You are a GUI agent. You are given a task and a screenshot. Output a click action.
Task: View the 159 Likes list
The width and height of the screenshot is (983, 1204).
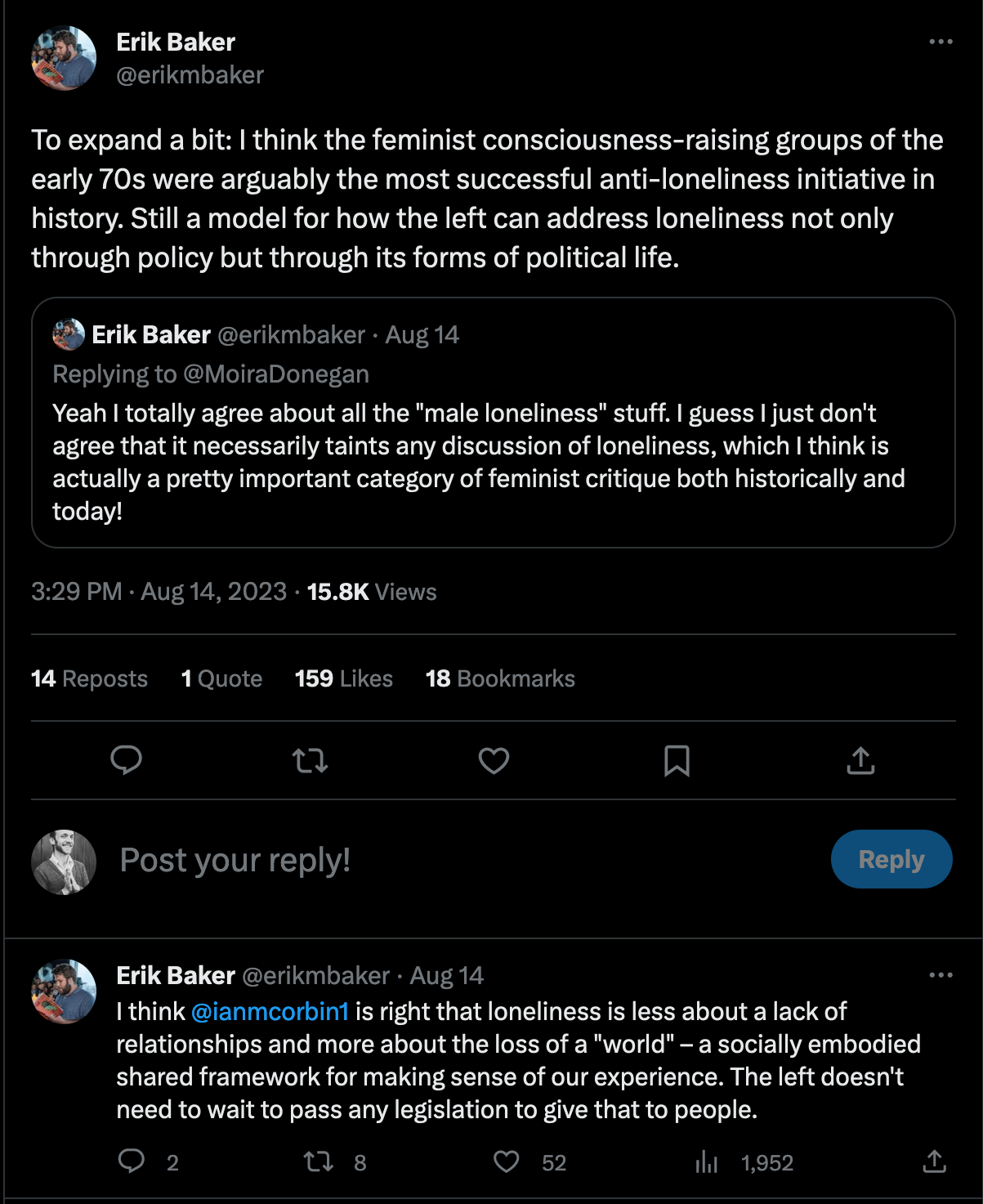point(343,678)
